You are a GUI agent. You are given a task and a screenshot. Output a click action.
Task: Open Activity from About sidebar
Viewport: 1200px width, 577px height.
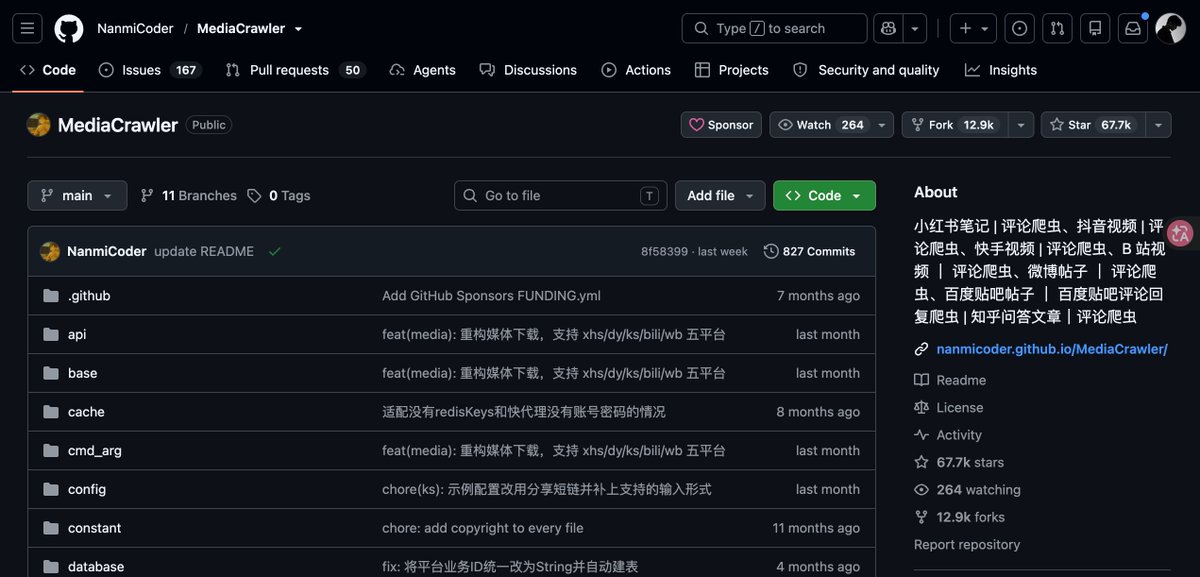coord(948,435)
